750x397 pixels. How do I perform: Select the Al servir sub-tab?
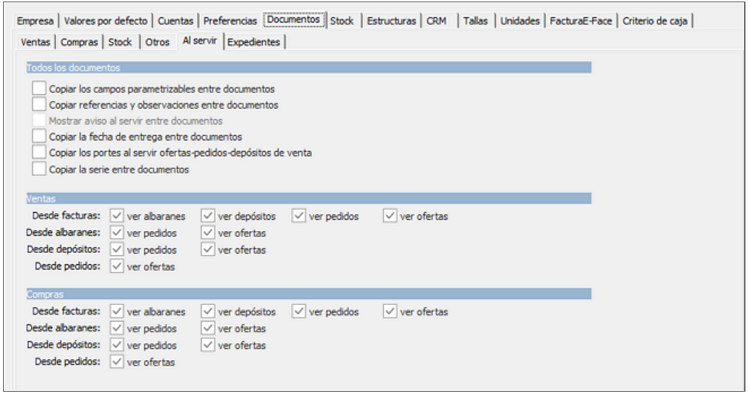pyautogui.click(x=200, y=41)
